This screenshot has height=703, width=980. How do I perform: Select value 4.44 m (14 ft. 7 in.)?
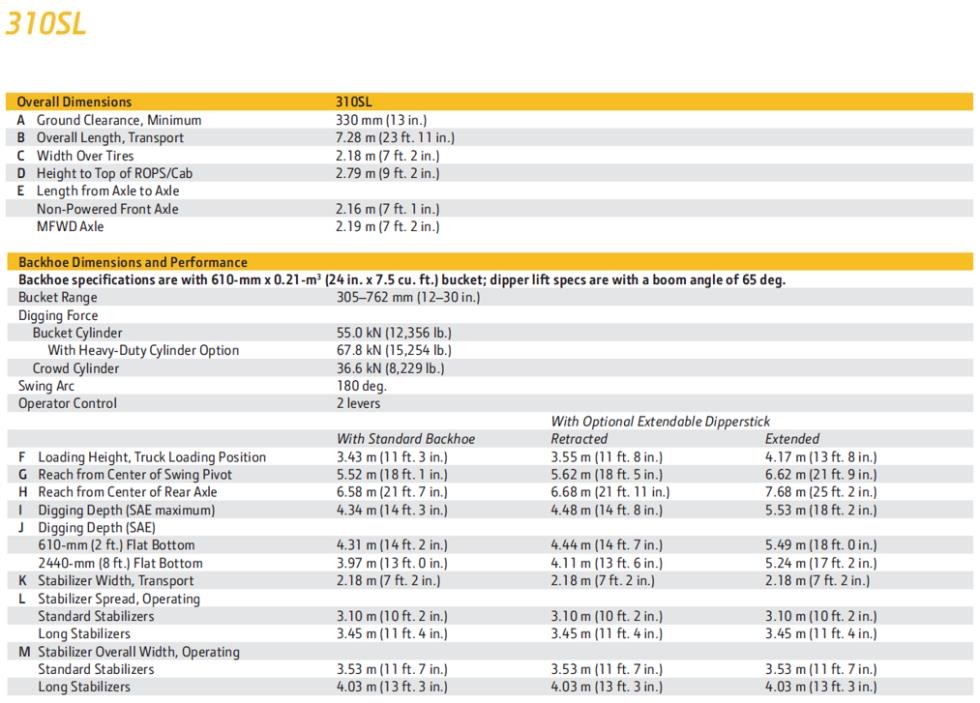click(x=606, y=545)
